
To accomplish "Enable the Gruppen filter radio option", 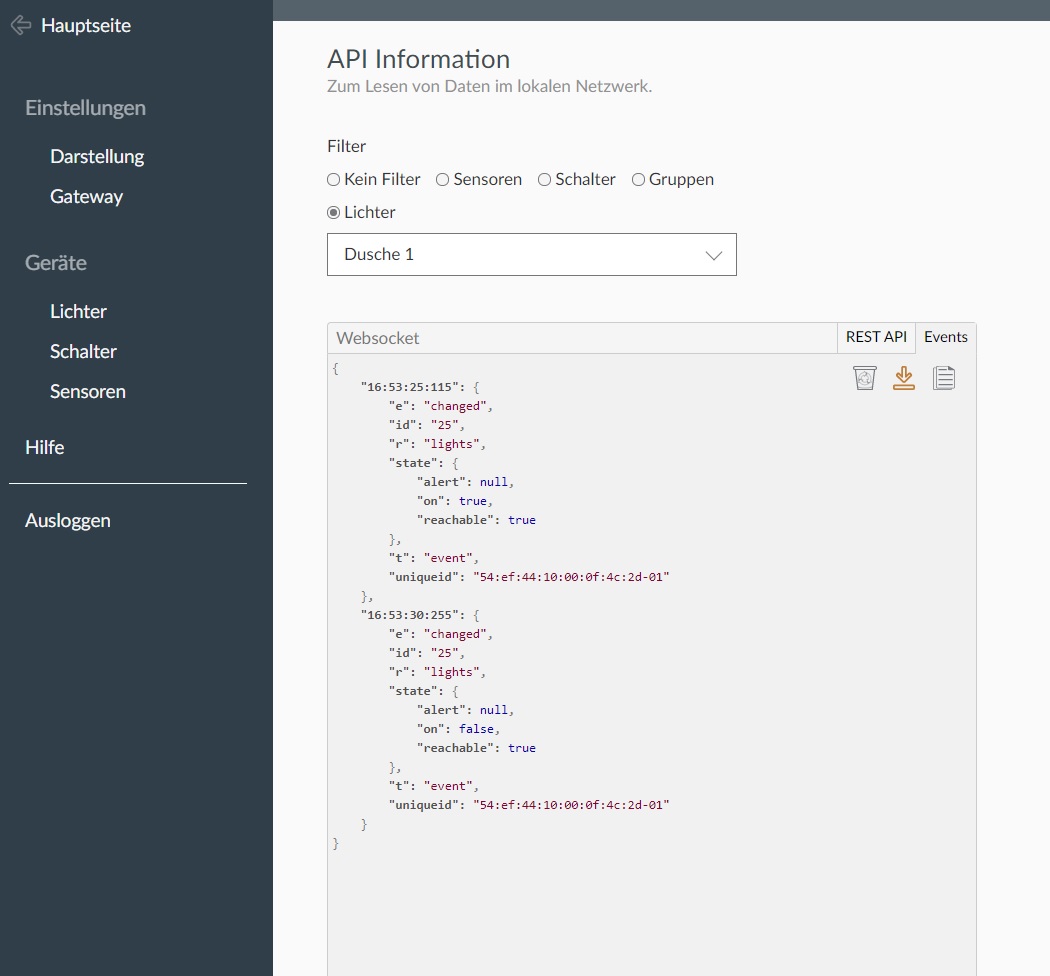I will [x=638, y=180].
